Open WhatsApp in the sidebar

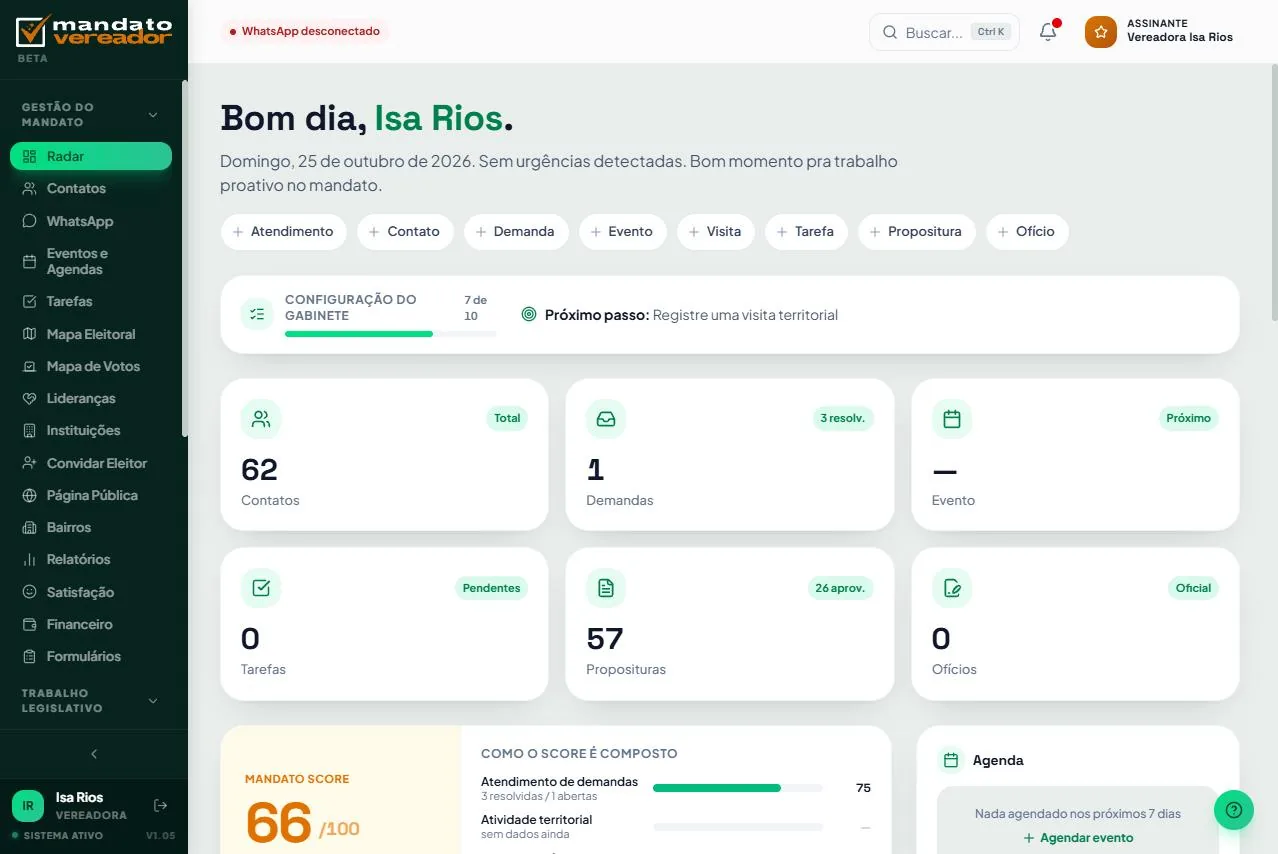click(91, 221)
